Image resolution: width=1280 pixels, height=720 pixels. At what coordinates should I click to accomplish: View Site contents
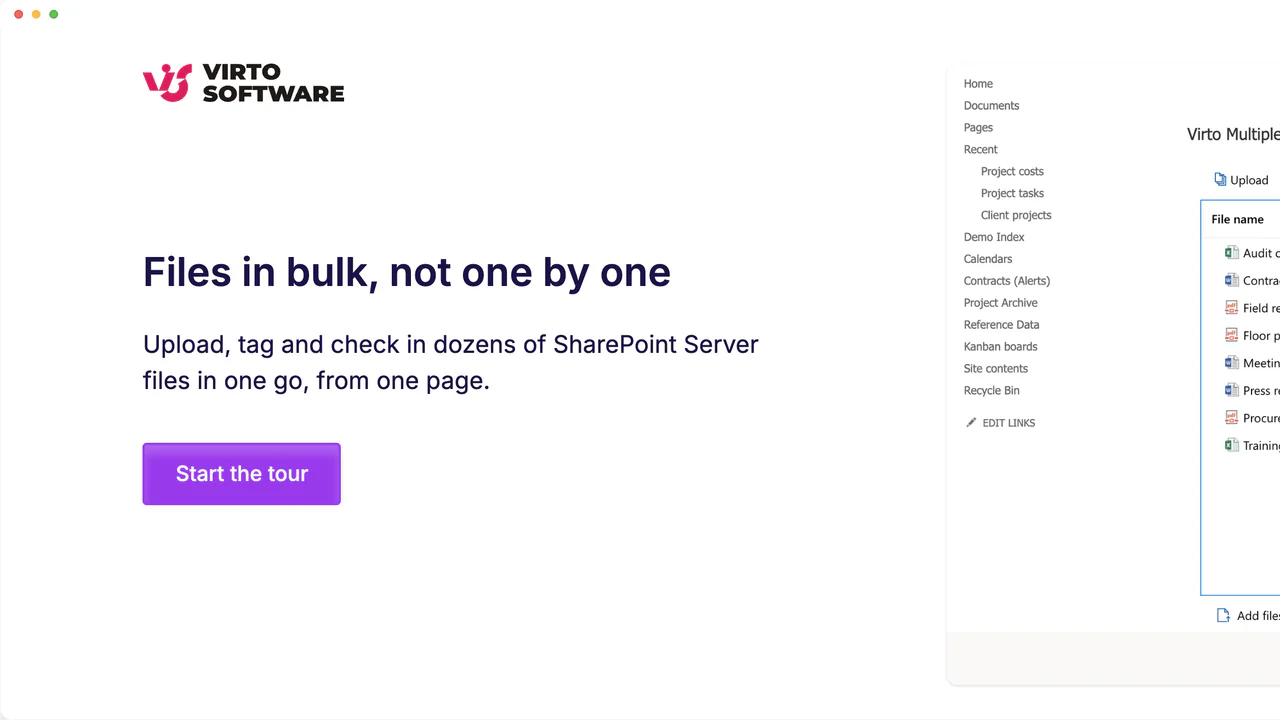[x=996, y=370]
